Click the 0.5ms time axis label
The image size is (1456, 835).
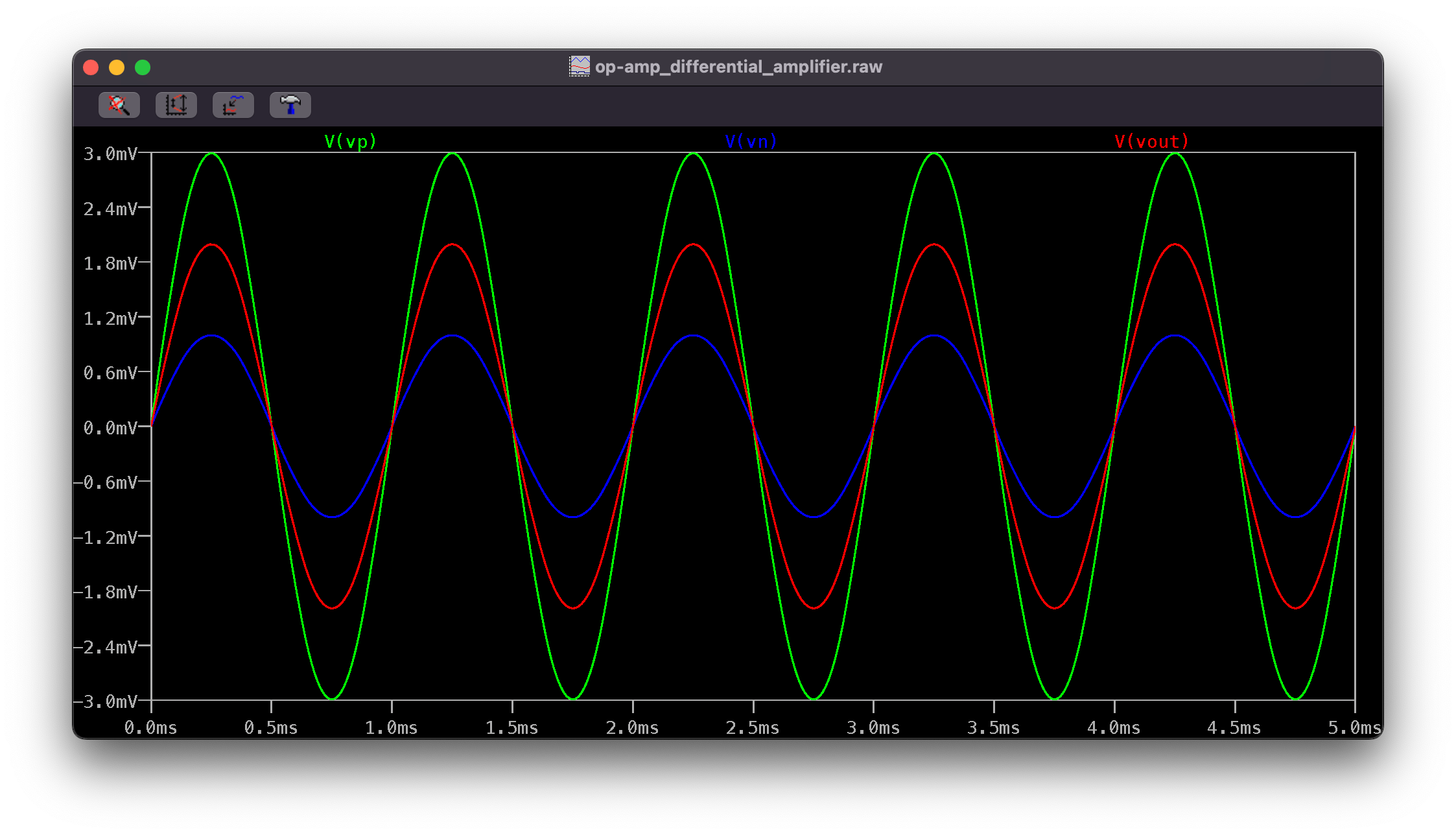coord(271,728)
